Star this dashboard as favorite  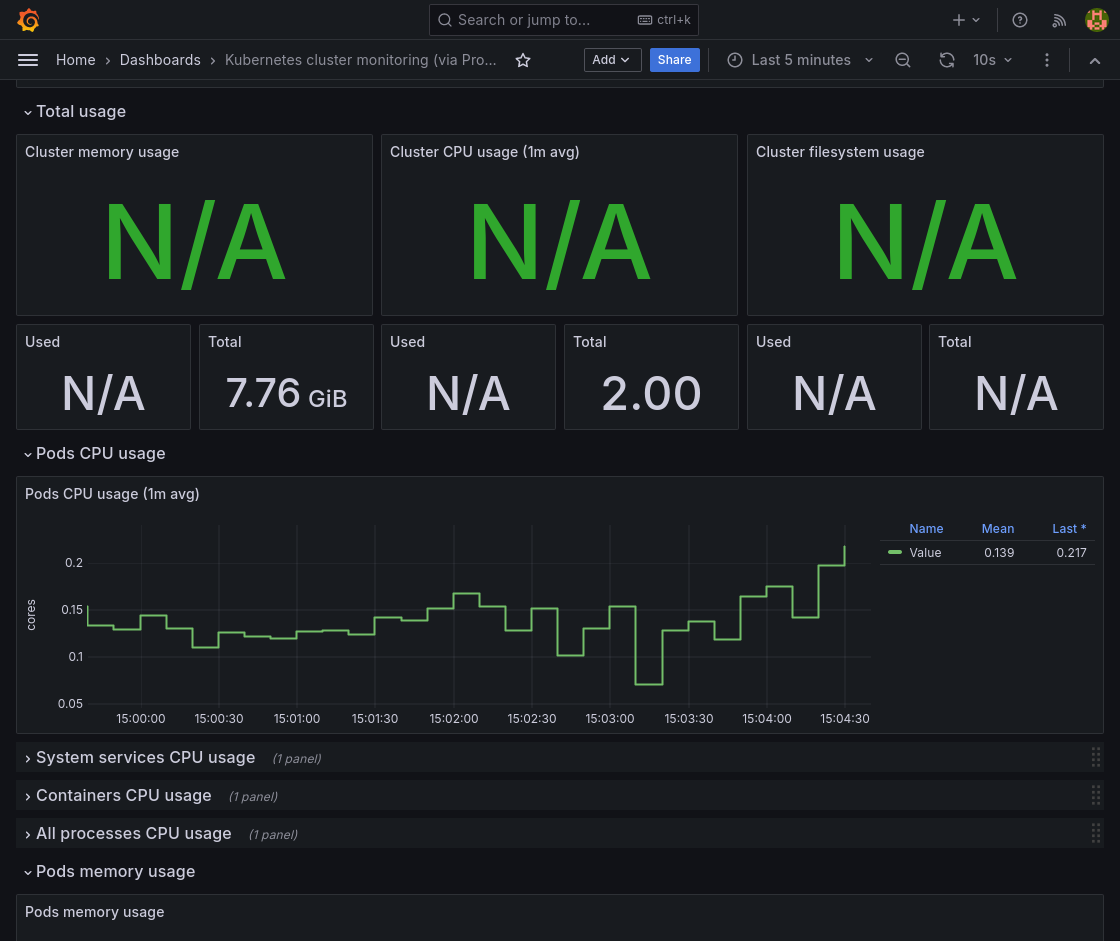(523, 60)
